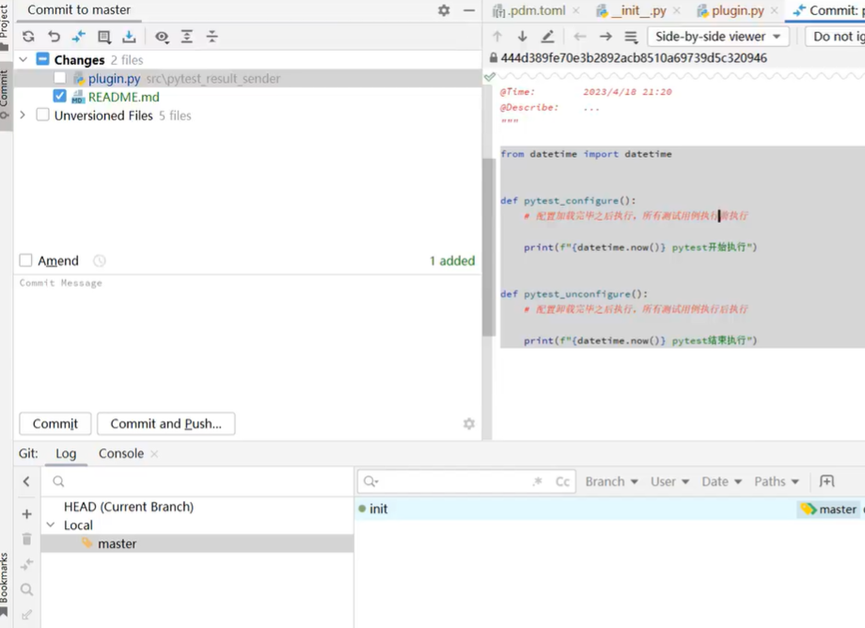The width and height of the screenshot is (865, 628).
Task: Click the Refresh changes icon
Action: tap(28, 37)
